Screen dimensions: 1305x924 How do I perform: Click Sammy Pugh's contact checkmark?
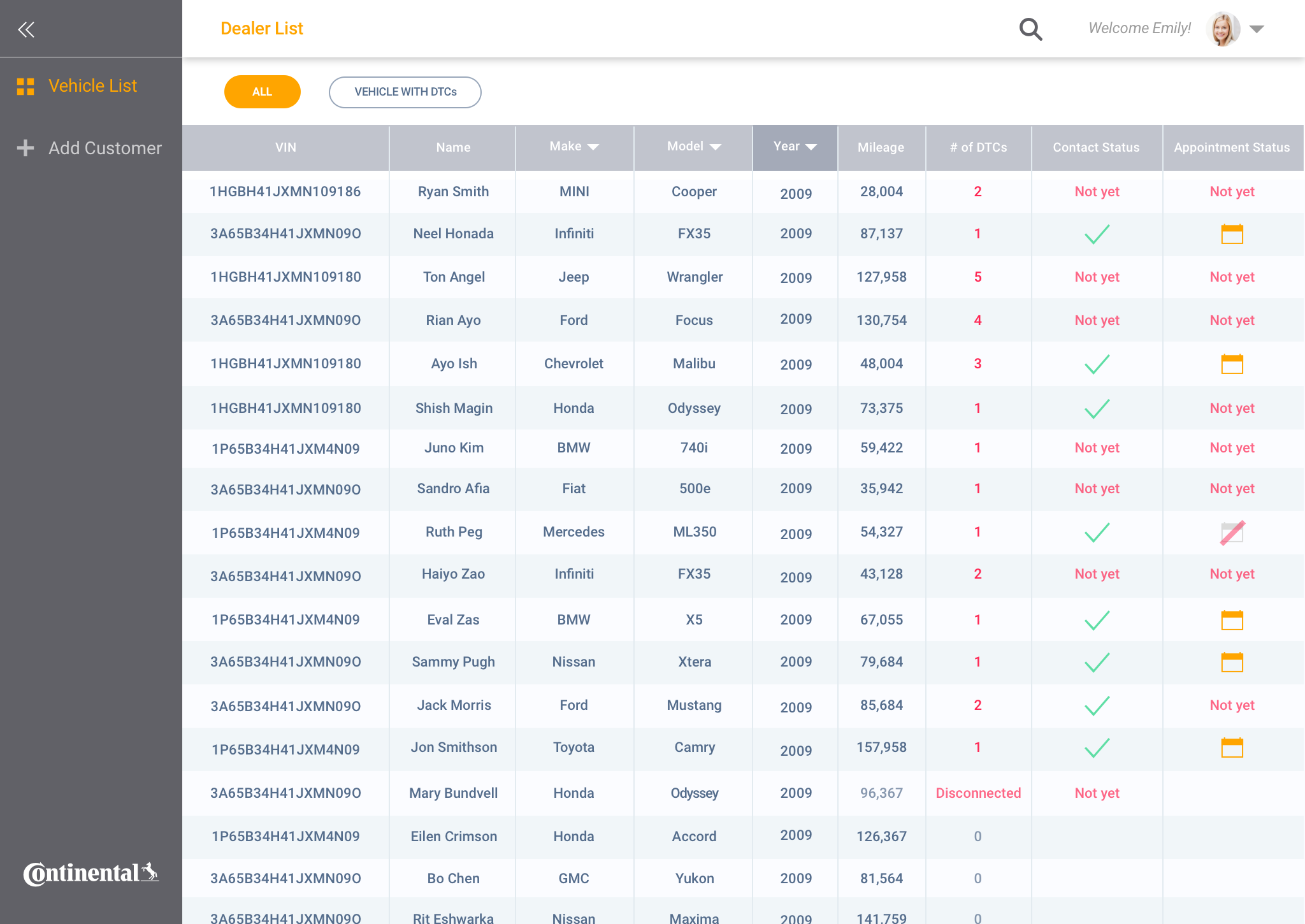(1097, 662)
